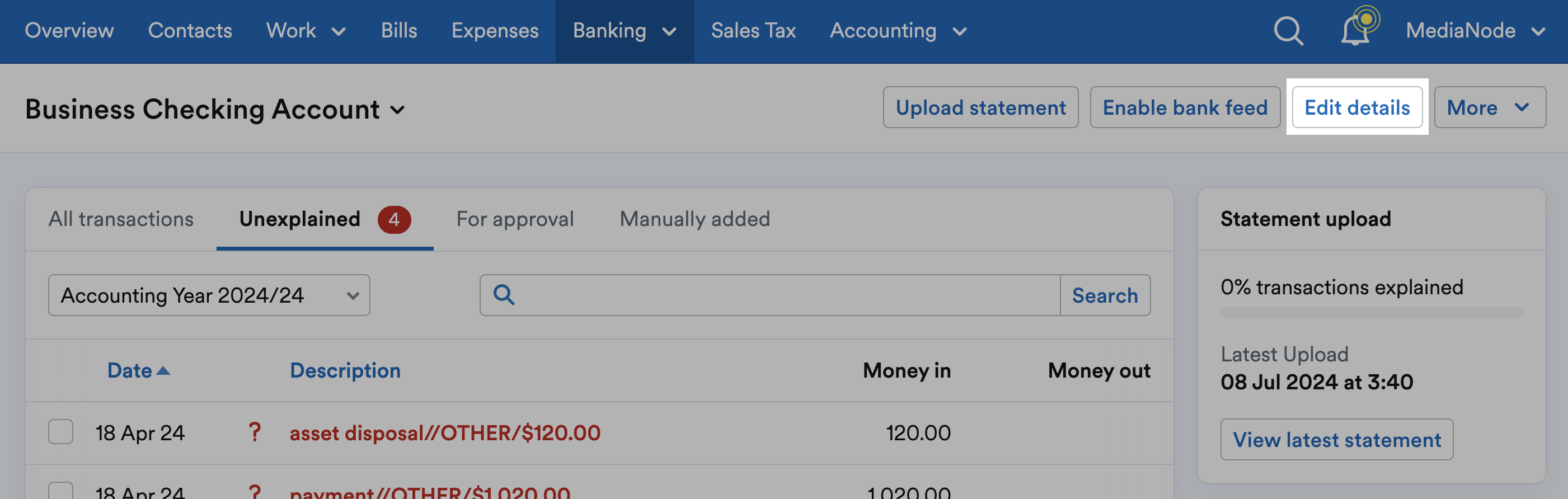Click View latest statement
The width and height of the screenshot is (1568, 499).
1337,439
